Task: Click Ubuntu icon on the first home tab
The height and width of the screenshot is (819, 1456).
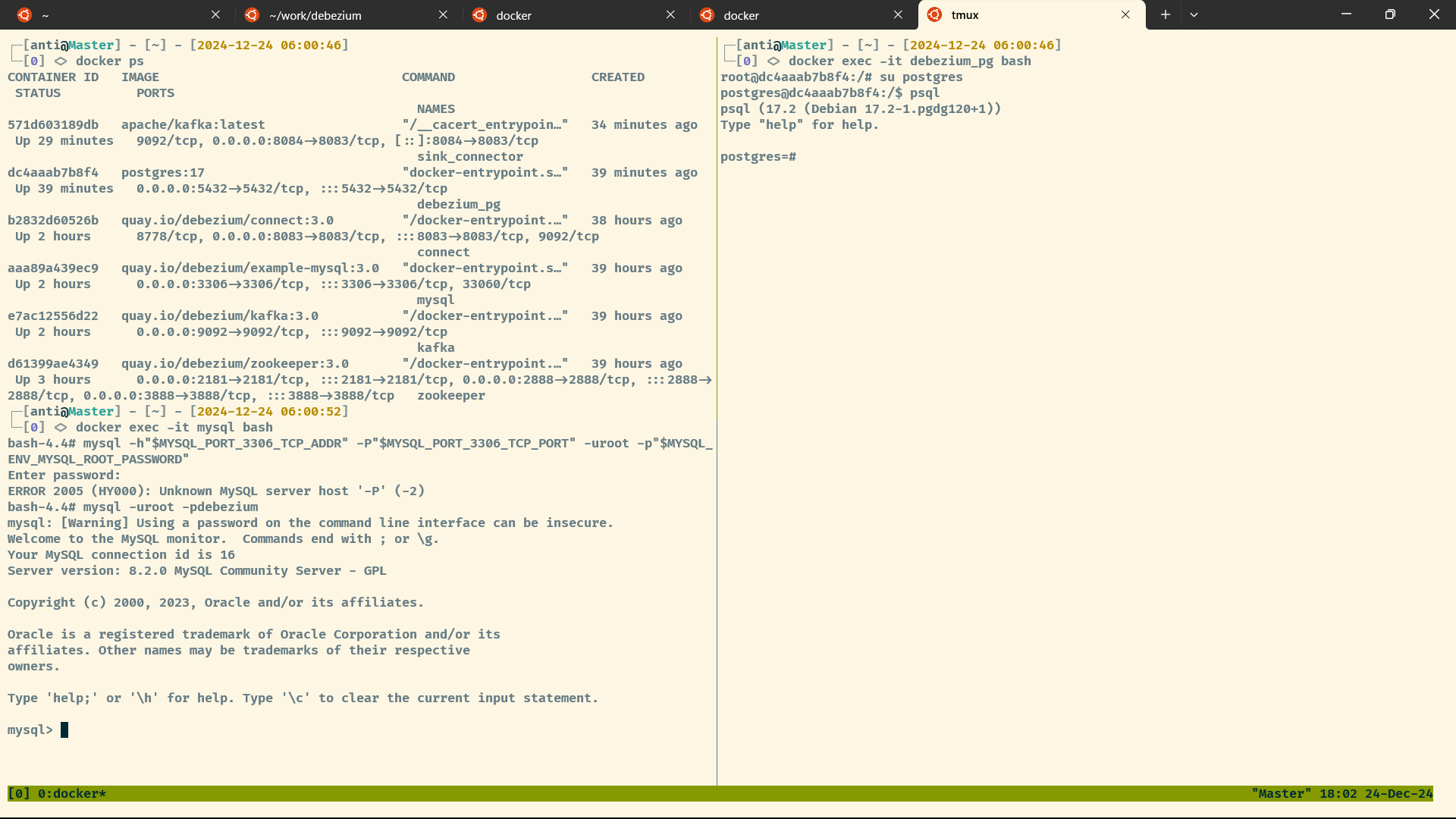Action: coord(24,15)
